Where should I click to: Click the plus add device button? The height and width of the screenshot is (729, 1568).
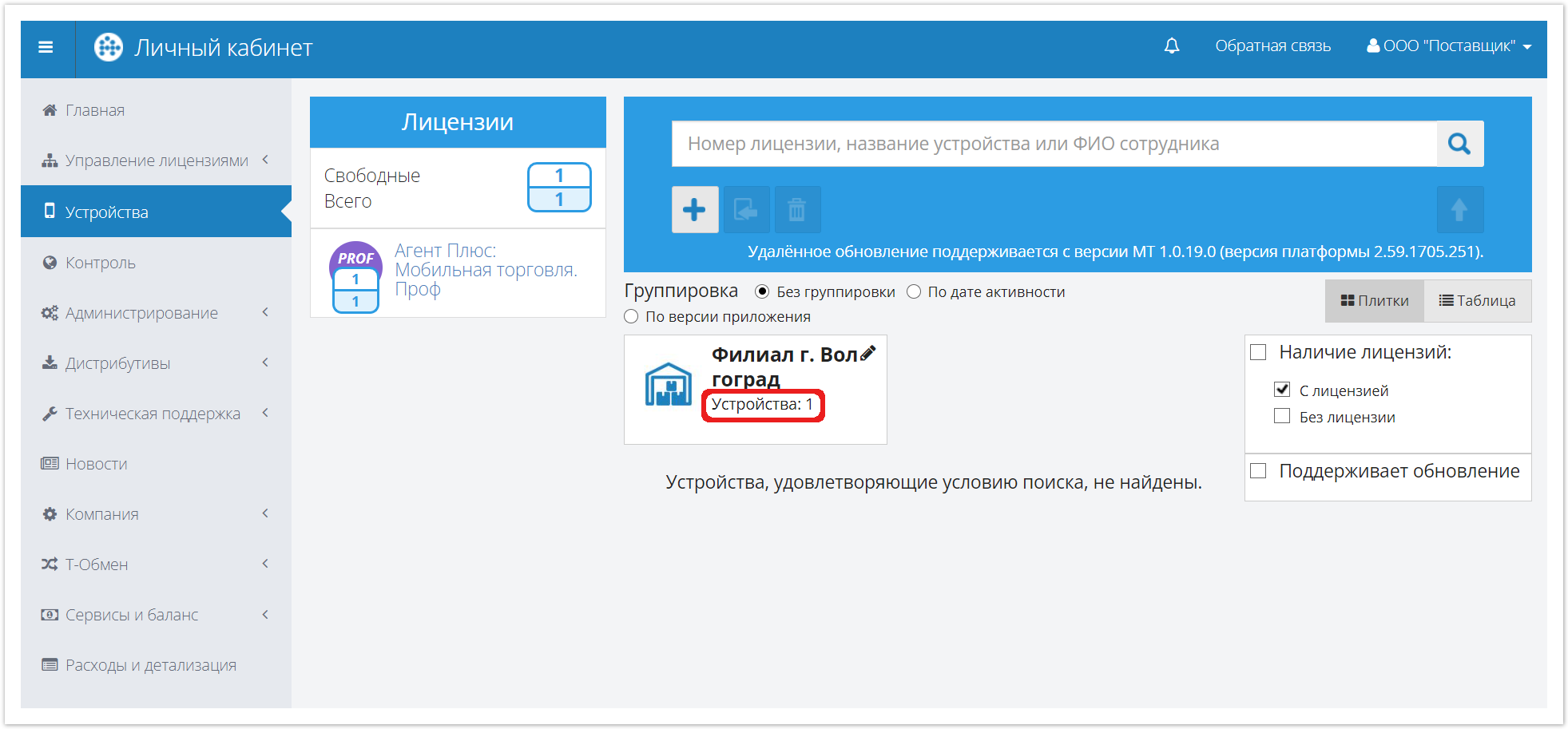point(694,210)
